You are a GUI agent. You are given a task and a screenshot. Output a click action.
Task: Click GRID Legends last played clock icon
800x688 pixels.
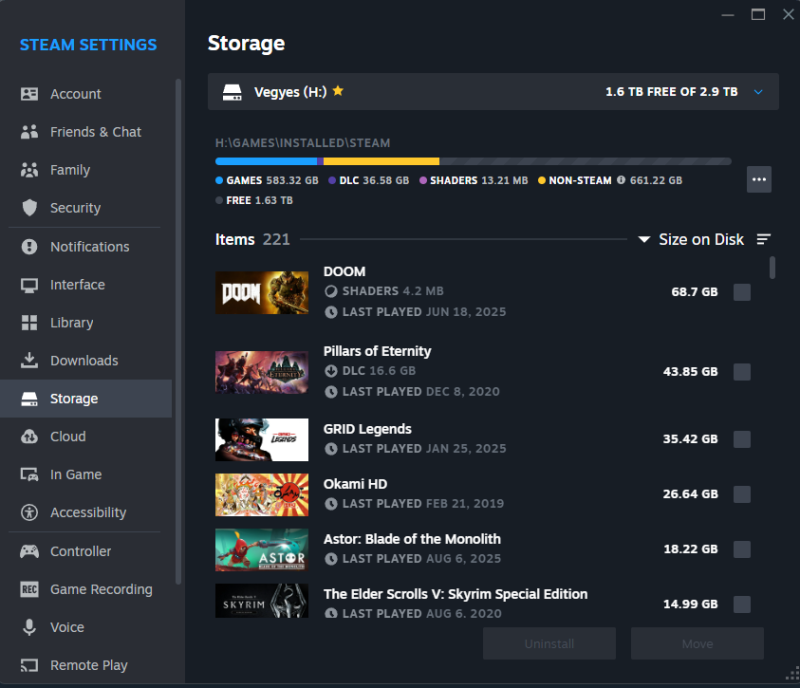[331, 449]
